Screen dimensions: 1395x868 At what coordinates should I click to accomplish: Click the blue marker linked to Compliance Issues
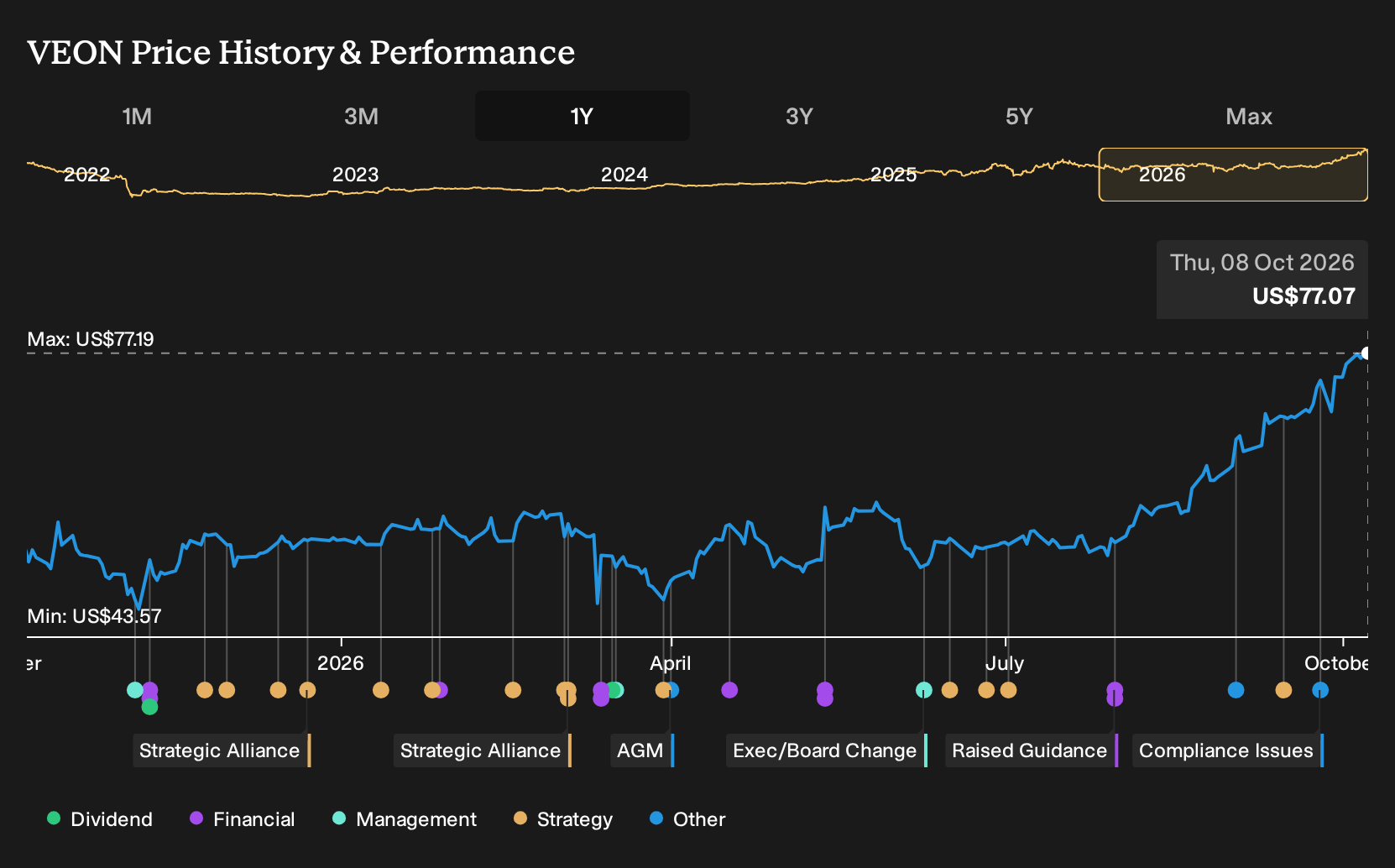[x=1320, y=690]
